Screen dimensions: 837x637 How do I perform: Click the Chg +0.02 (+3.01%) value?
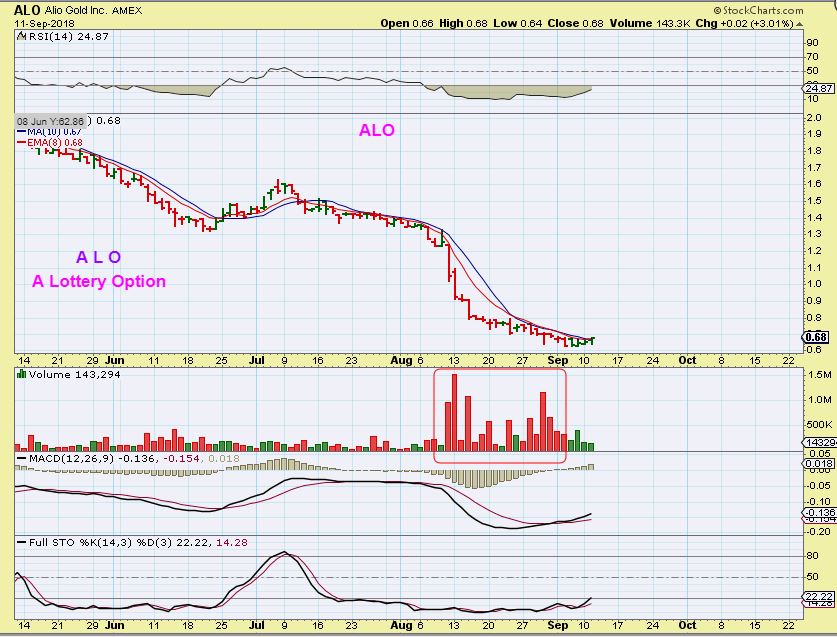(x=745, y=23)
